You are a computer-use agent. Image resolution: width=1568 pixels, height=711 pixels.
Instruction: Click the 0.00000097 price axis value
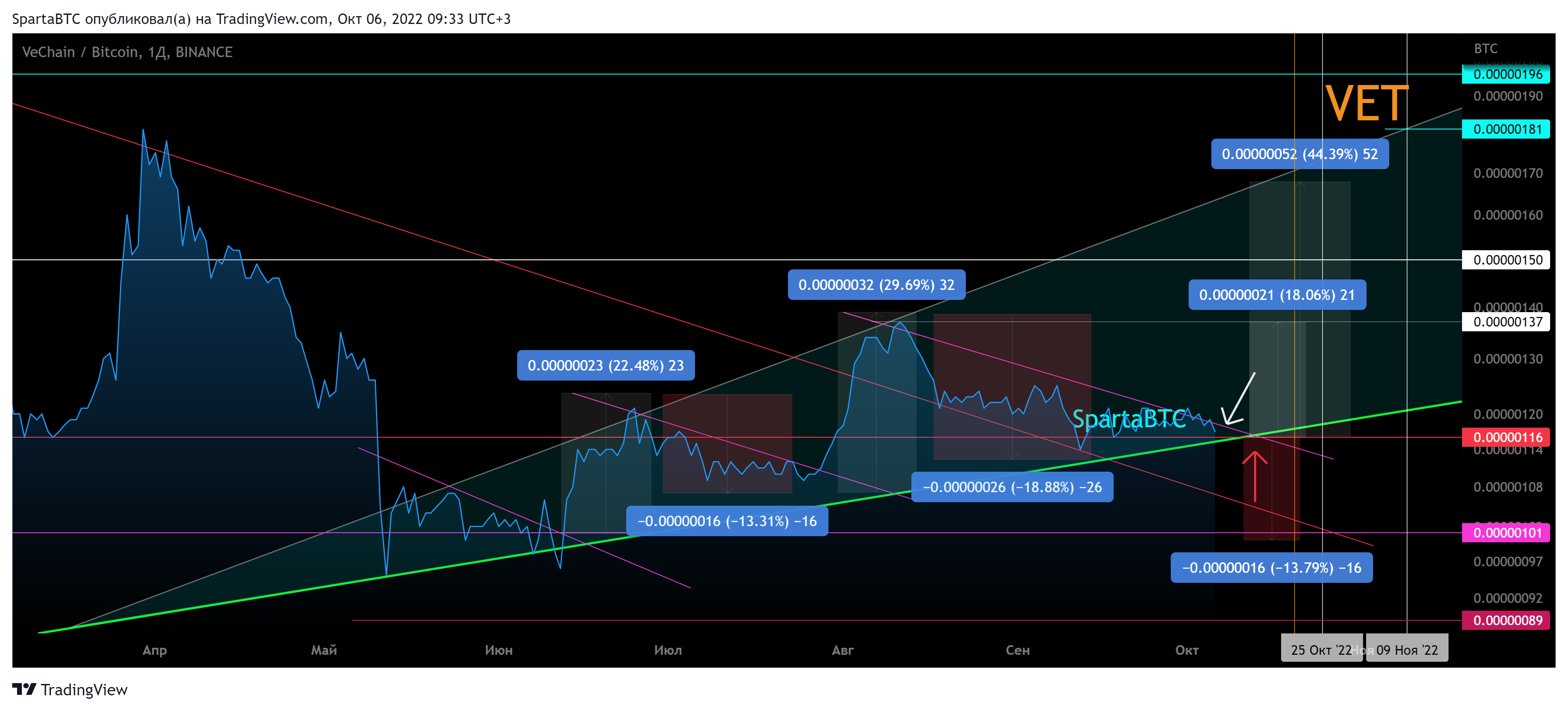click(1508, 562)
